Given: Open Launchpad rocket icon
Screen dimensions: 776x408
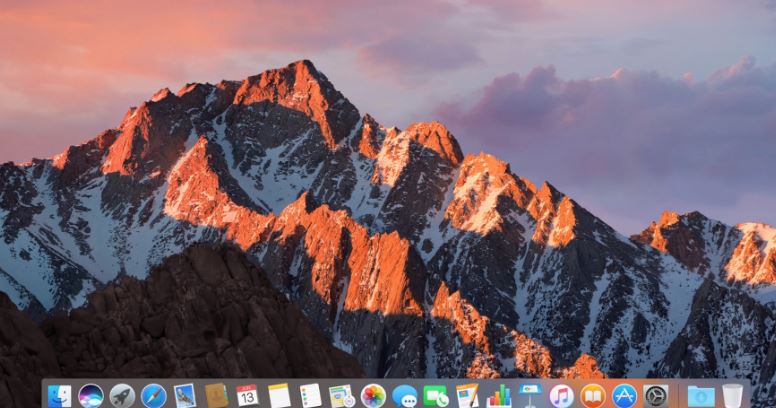Looking at the screenshot, I should pyautogui.click(x=122, y=396).
